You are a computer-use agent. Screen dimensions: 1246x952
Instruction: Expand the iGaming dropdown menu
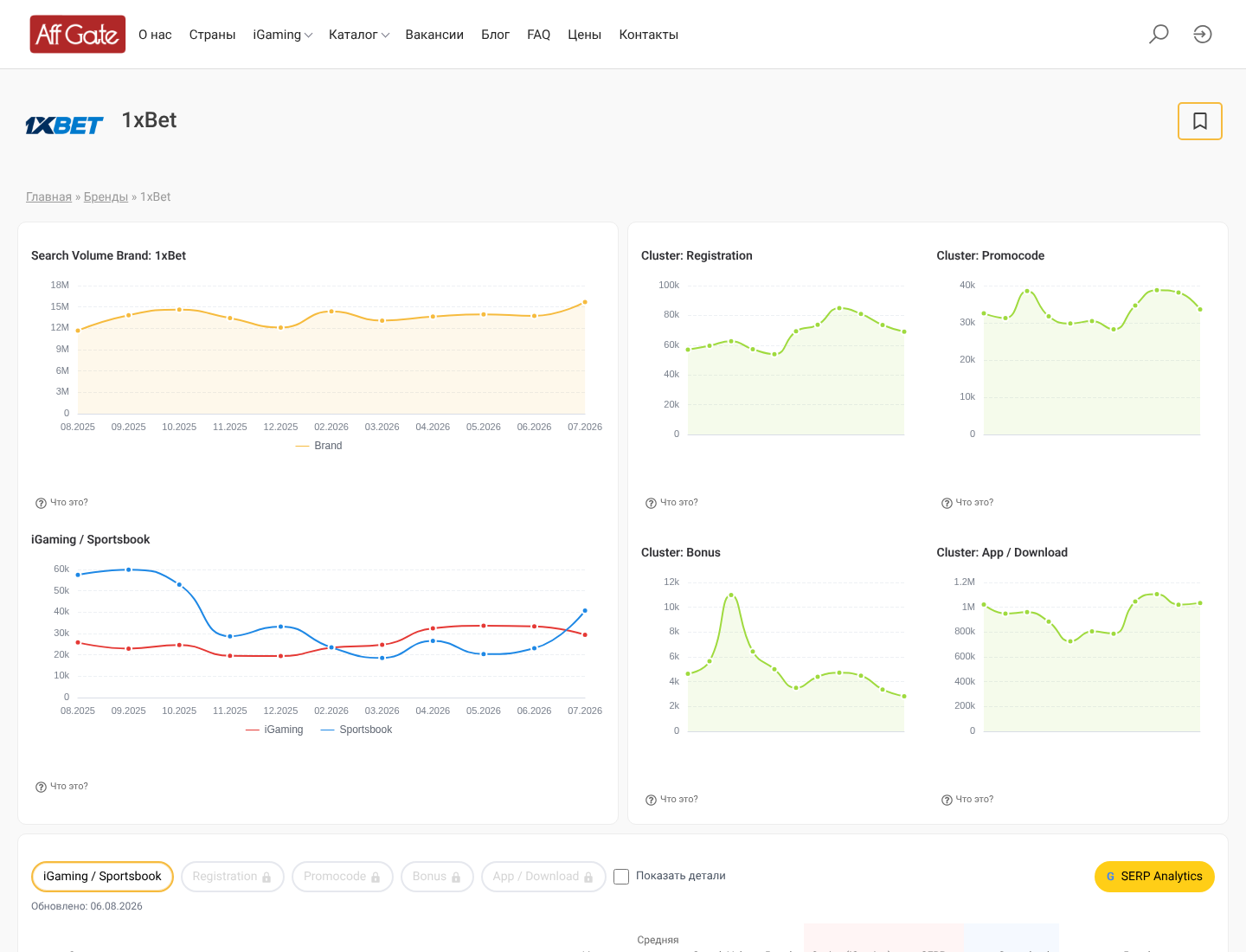click(x=283, y=35)
